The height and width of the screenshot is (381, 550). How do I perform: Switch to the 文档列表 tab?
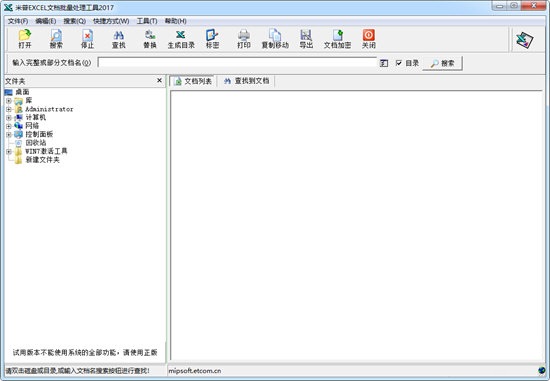193,81
